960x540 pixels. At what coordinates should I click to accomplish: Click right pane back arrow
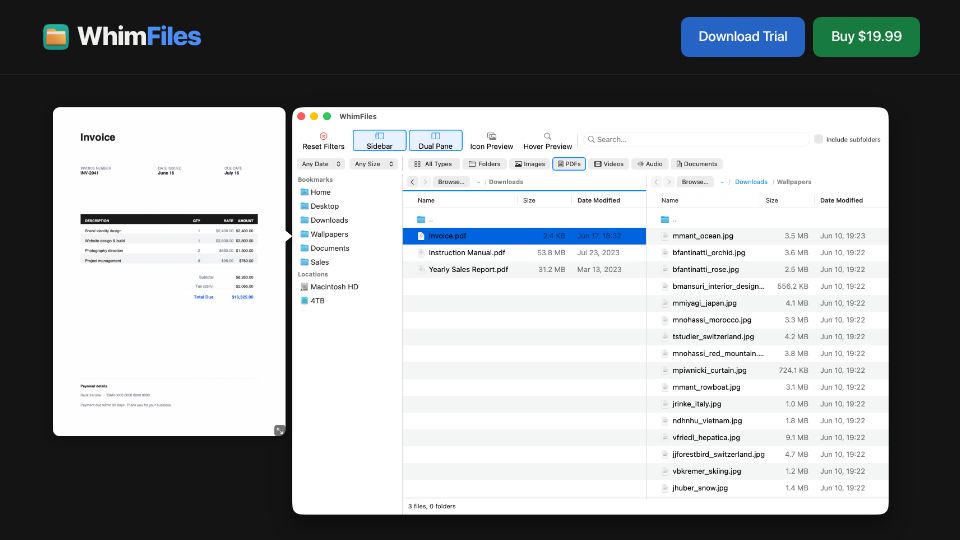pos(656,182)
